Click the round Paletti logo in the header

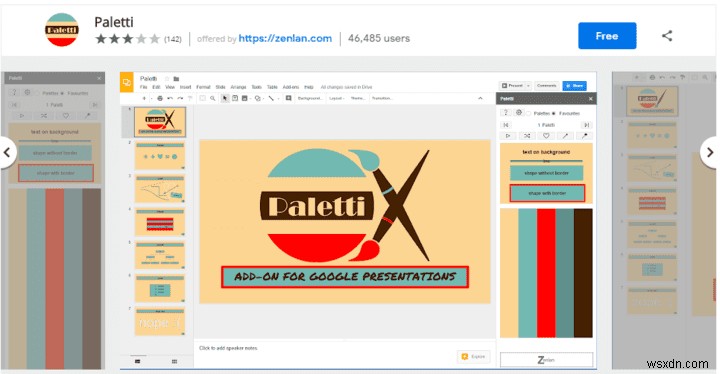pyautogui.click(x=62, y=30)
